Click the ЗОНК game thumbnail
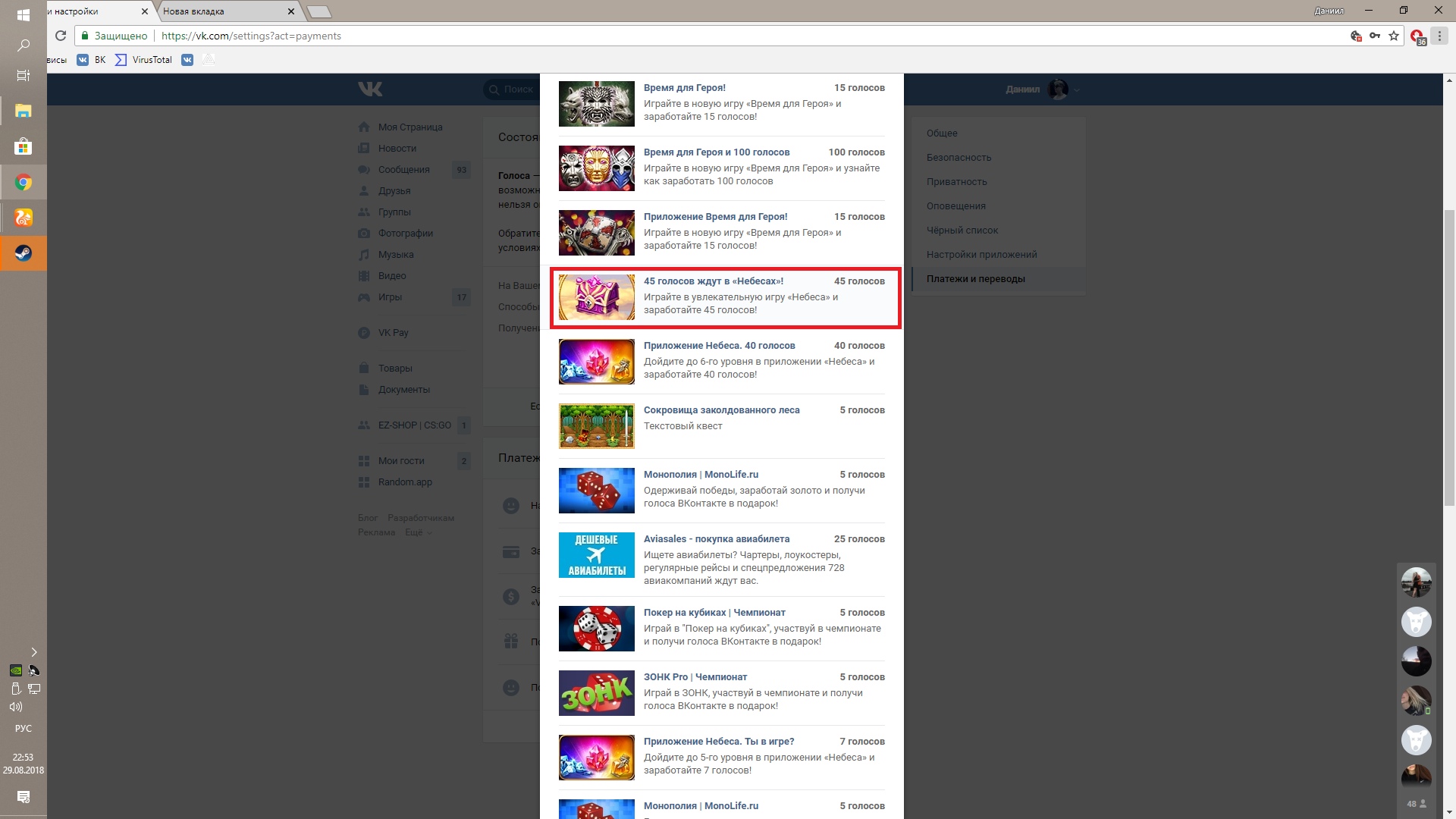Screen dimensions: 1456x819 click(x=596, y=693)
